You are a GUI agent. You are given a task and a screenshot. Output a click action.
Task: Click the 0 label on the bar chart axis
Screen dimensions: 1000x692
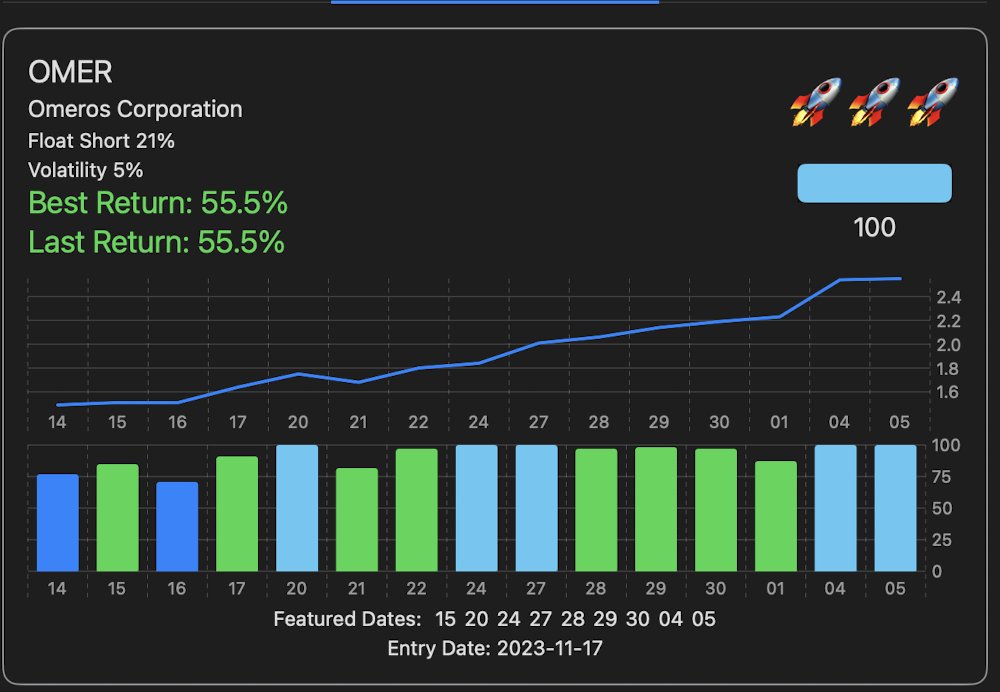[x=936, y=571]
